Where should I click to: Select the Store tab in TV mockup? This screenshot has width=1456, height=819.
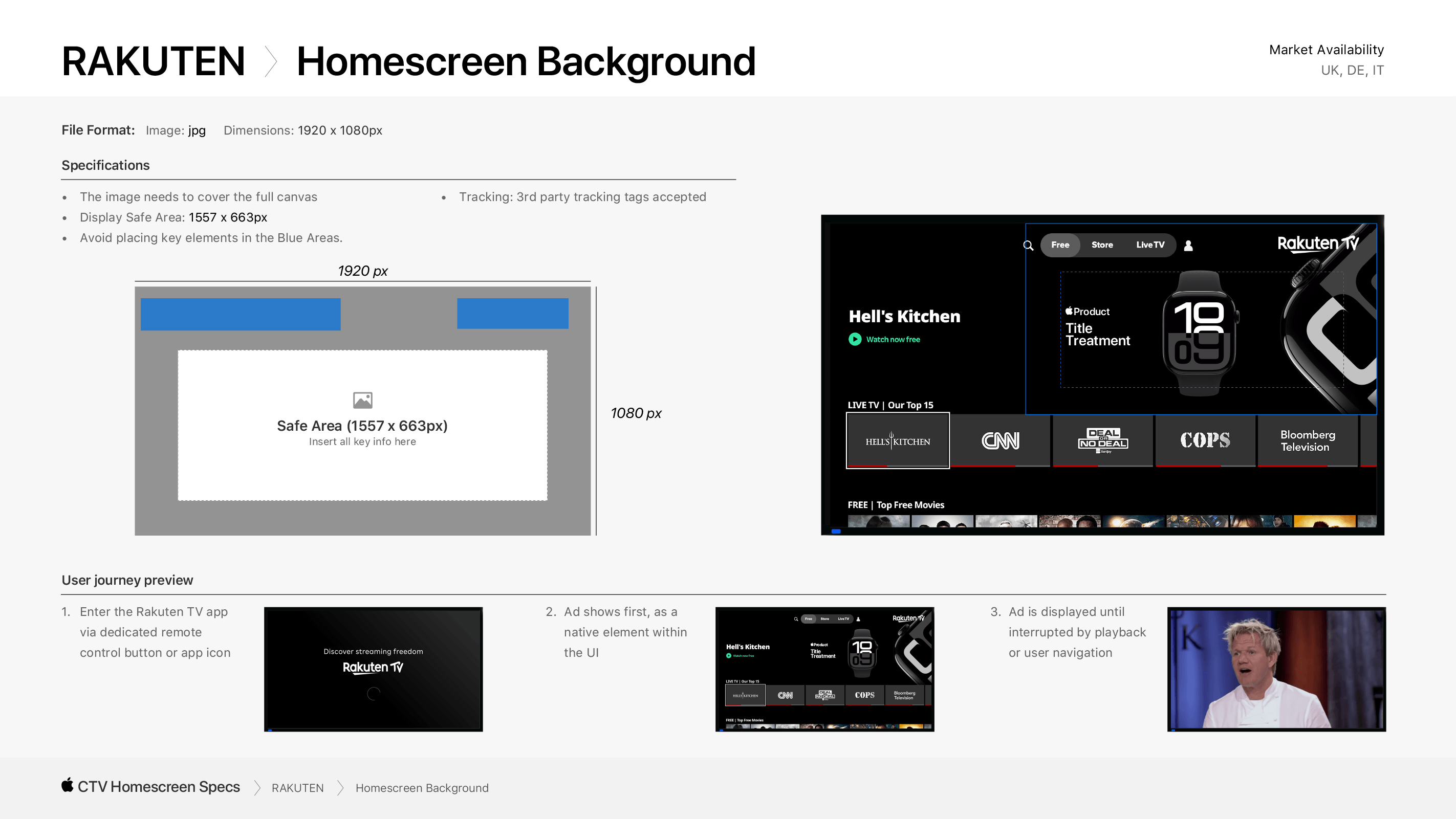pos(1102,245)
